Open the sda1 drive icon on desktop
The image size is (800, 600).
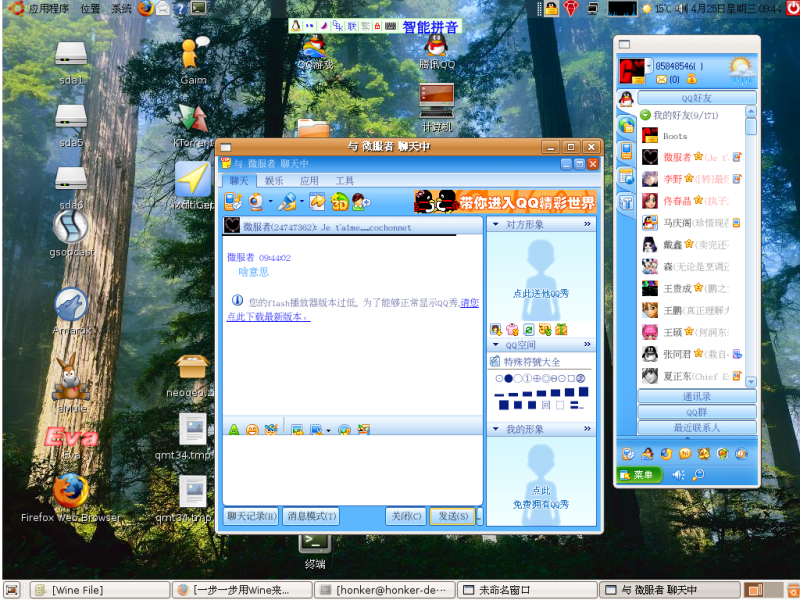pyautogui.click(x=71, y=62)
